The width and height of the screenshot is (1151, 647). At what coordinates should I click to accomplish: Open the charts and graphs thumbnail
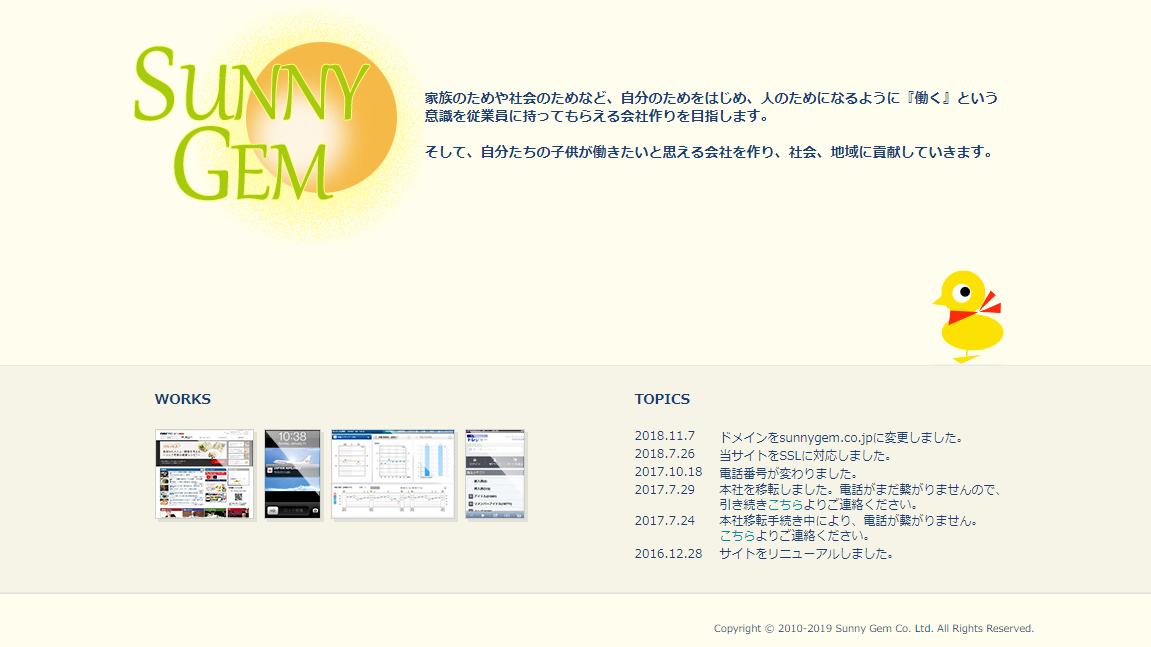(x=393, y=474)
